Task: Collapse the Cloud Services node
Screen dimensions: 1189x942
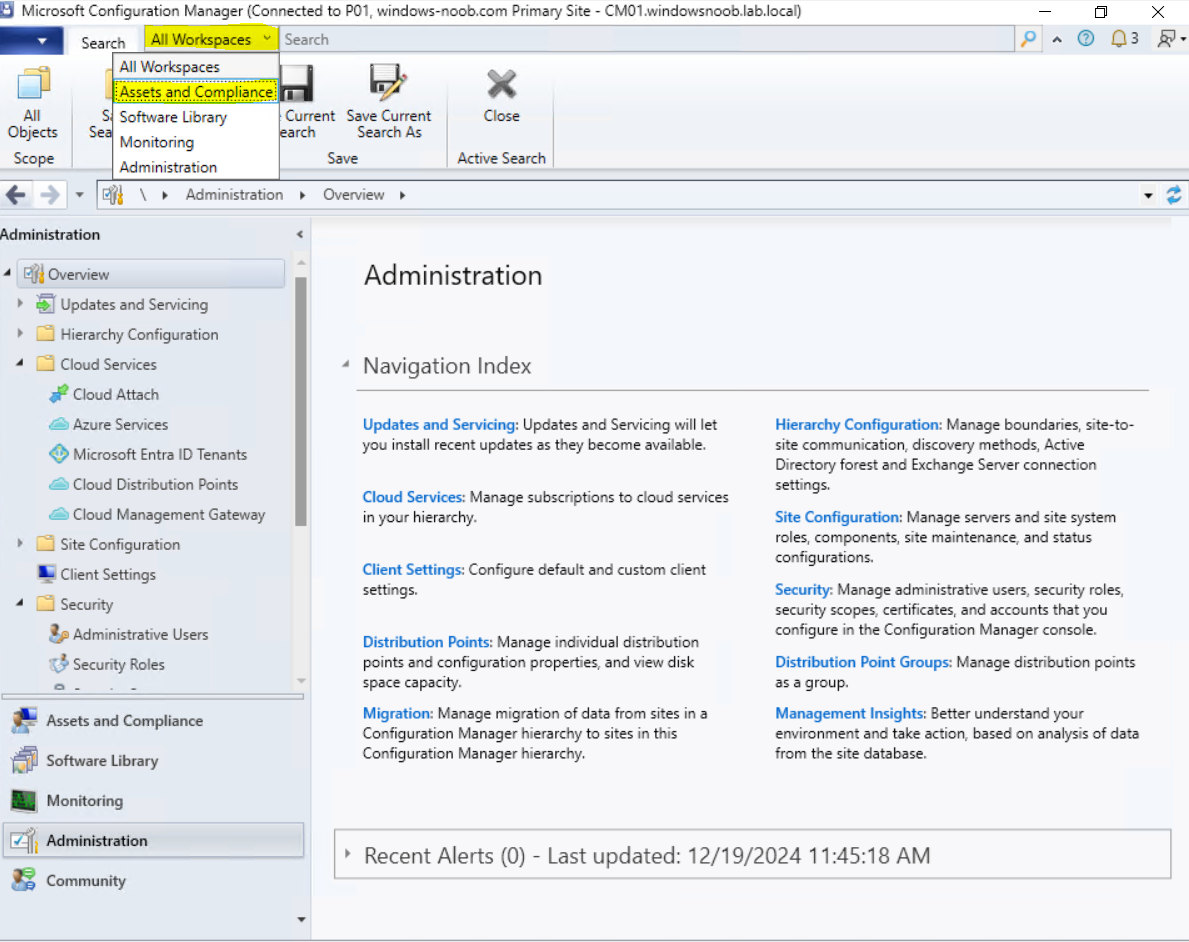Action: pyautogui.click(x=20, y=364)
